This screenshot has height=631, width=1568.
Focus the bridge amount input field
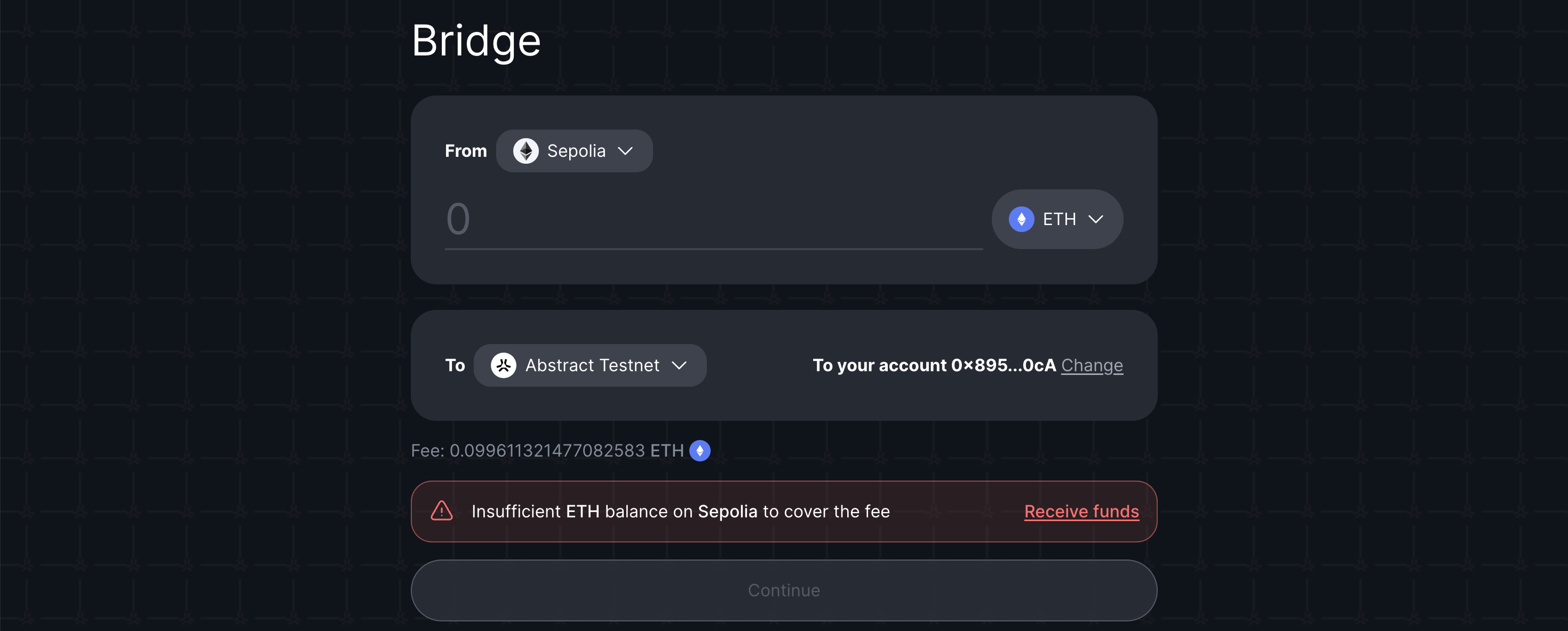[712, 219]
